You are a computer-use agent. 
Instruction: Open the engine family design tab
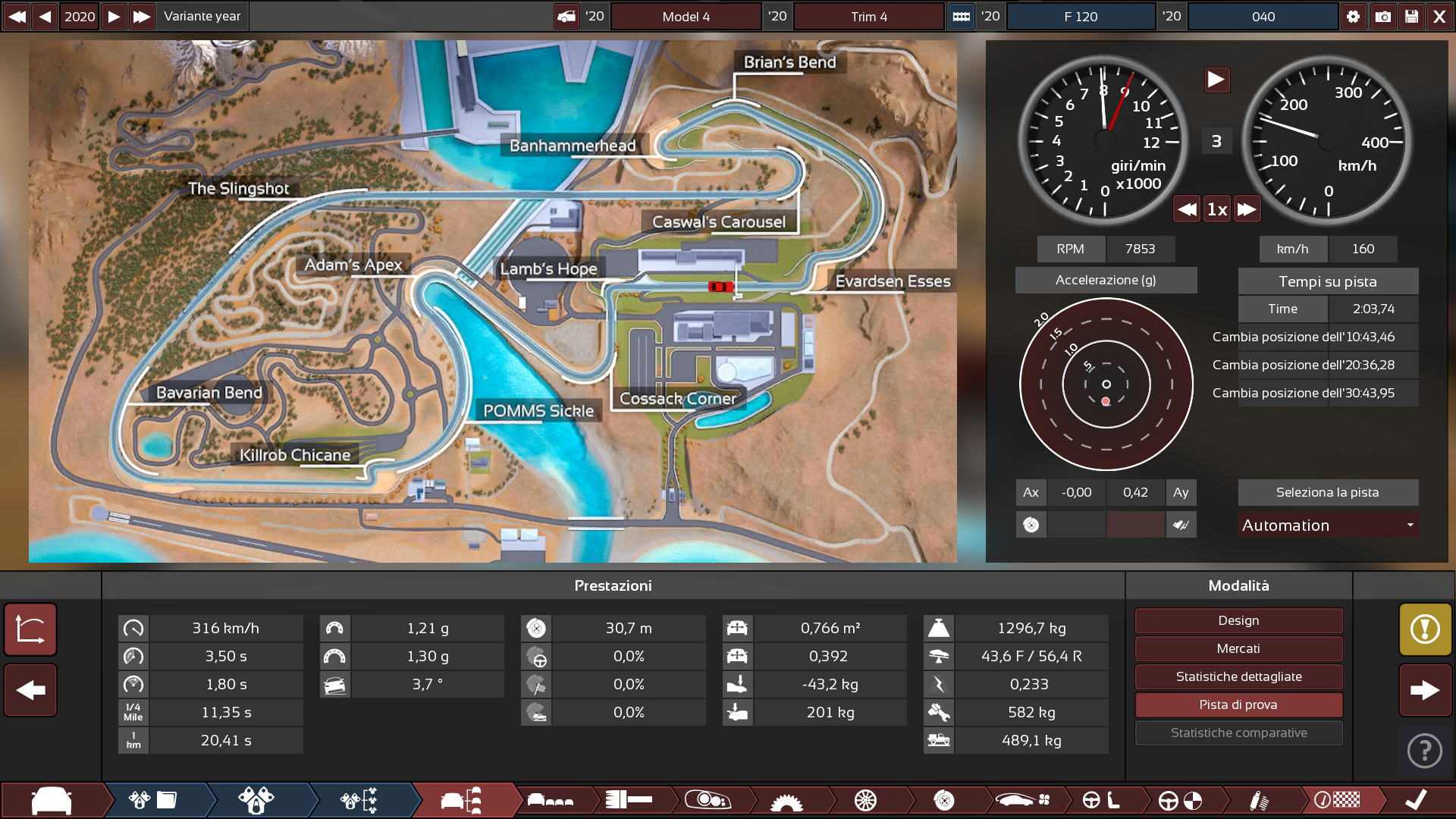point(152,800)
